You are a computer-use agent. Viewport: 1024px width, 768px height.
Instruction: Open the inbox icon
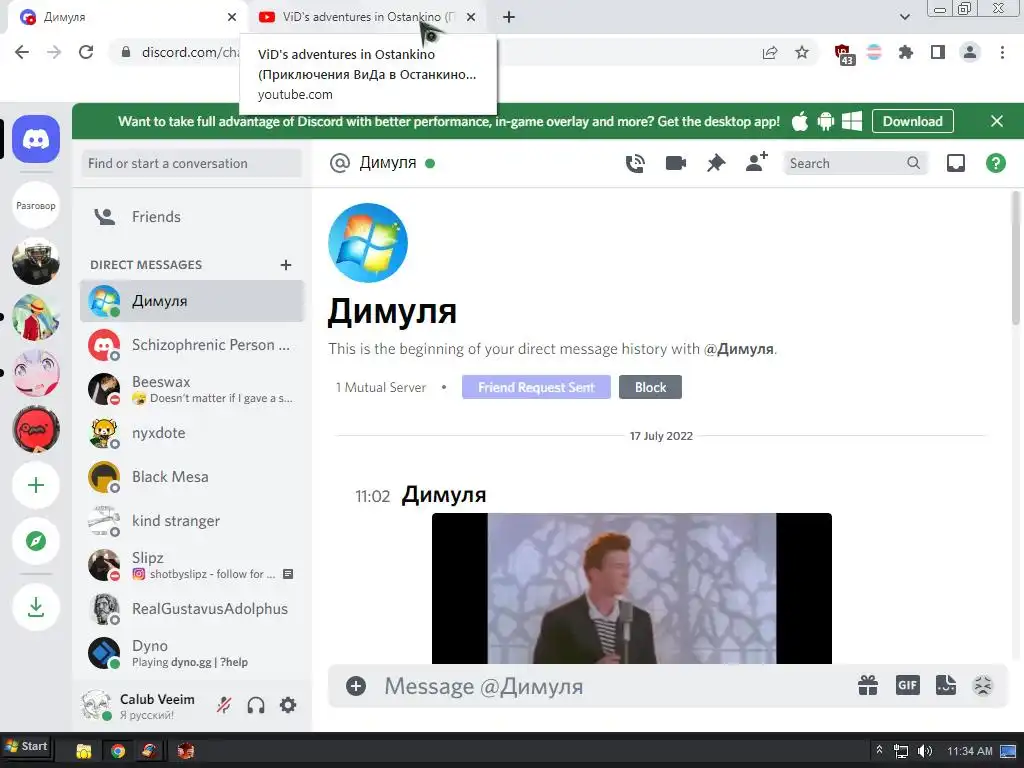pos(955,163)
